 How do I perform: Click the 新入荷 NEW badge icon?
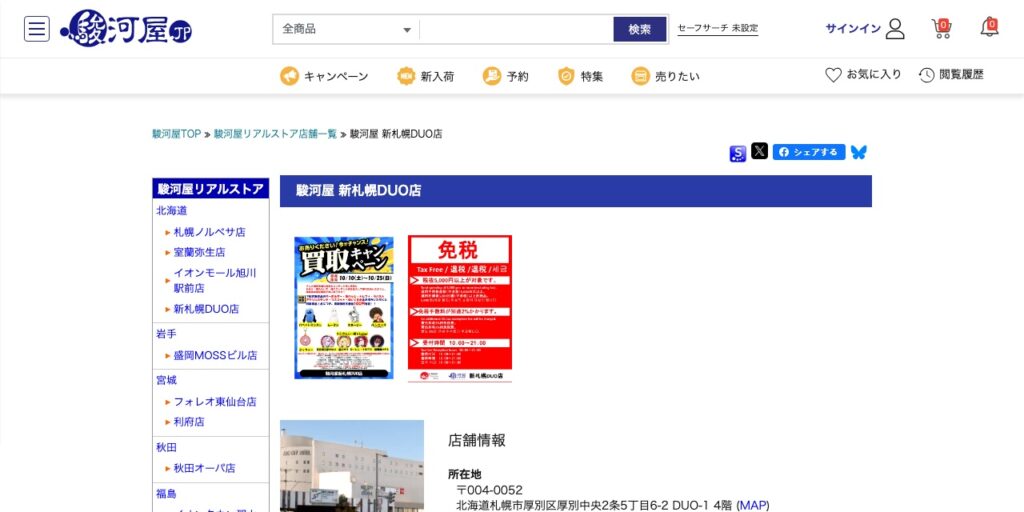click(406, 76)
